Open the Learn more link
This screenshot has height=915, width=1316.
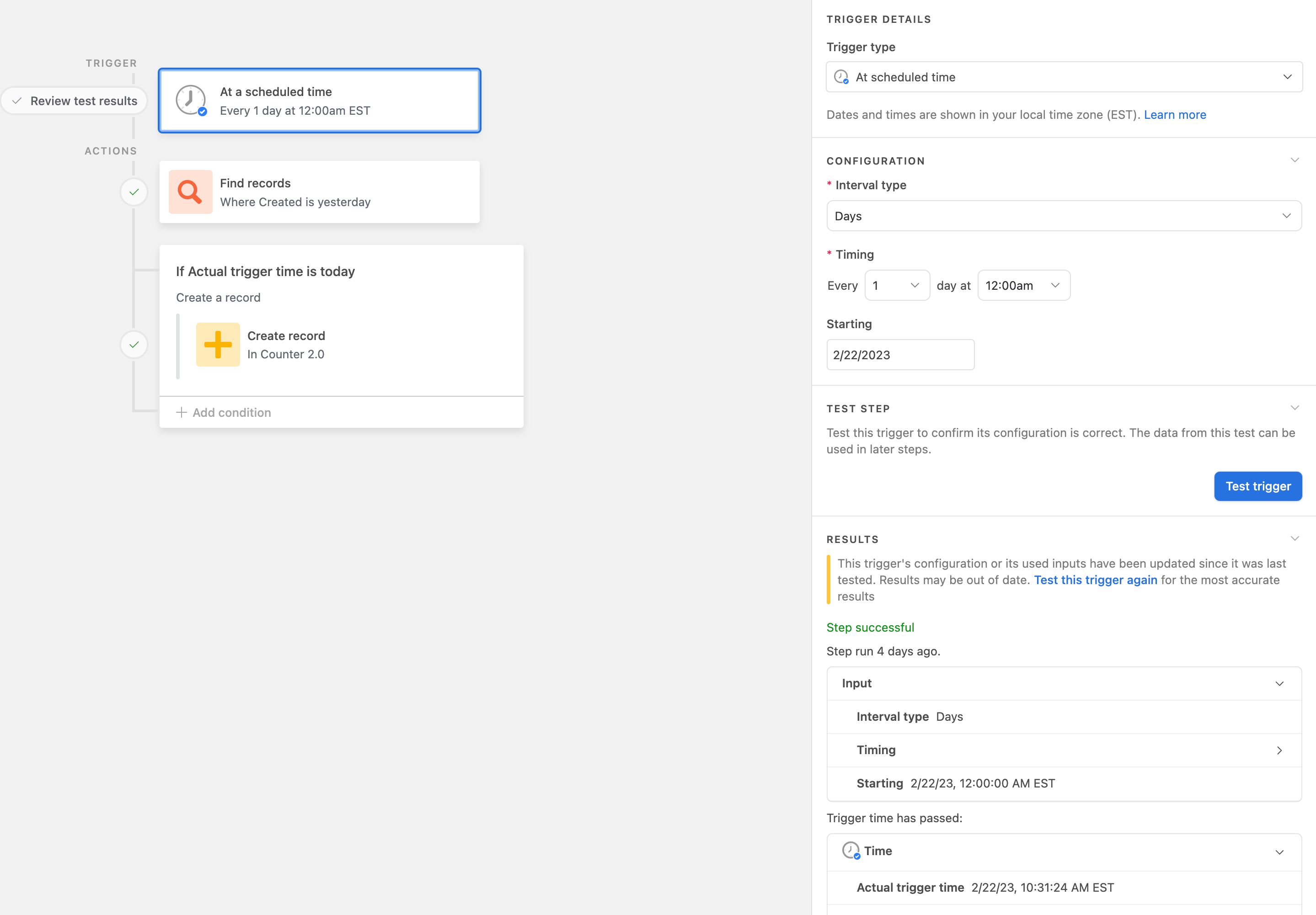(1175, 115)
